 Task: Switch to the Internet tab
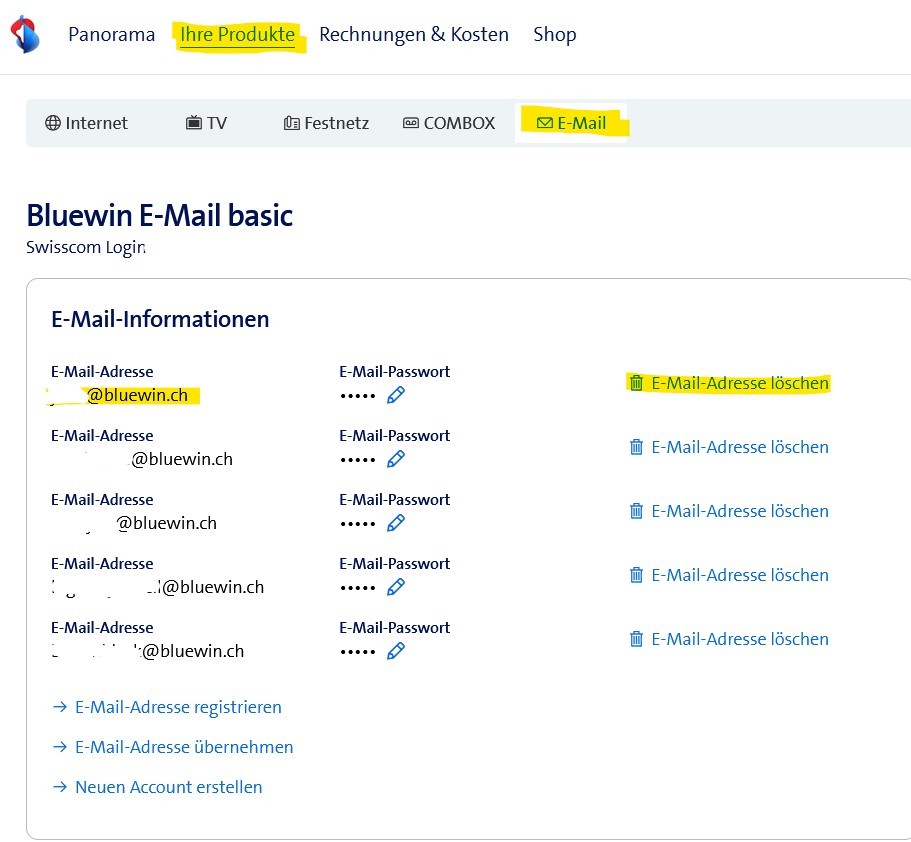pyautogui.click(x=87, y=123)
